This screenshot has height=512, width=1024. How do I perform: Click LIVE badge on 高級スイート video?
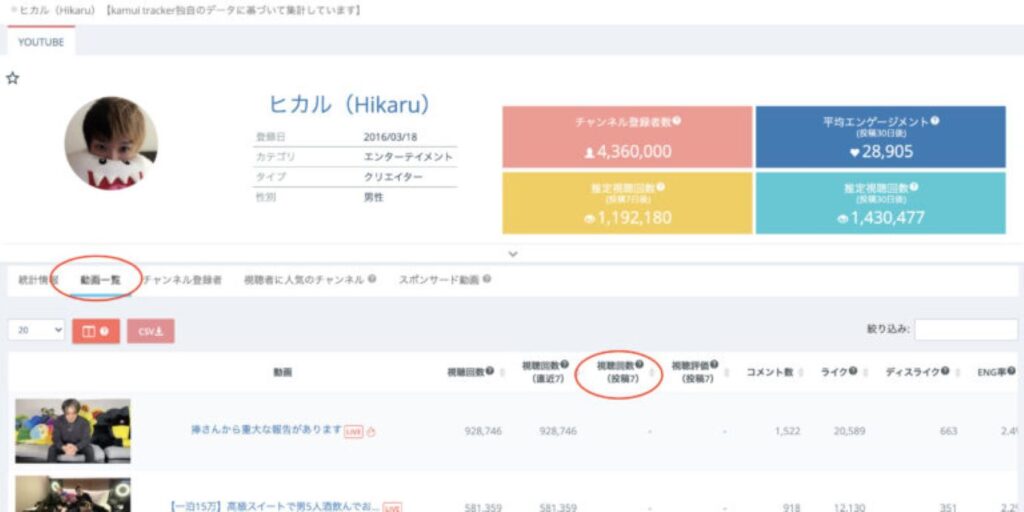[392, 507]
